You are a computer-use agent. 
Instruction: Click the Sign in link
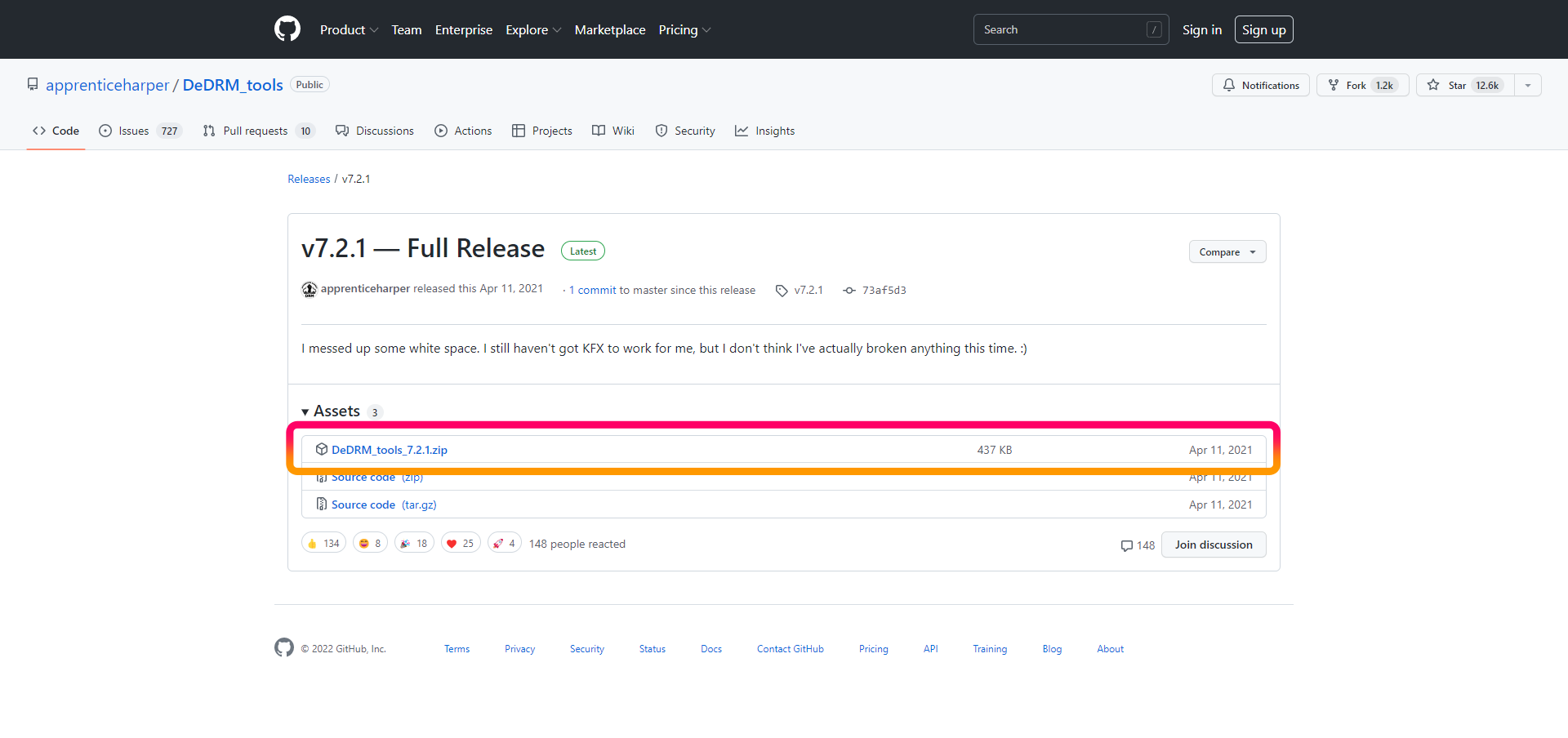[x=1202, y=29]
